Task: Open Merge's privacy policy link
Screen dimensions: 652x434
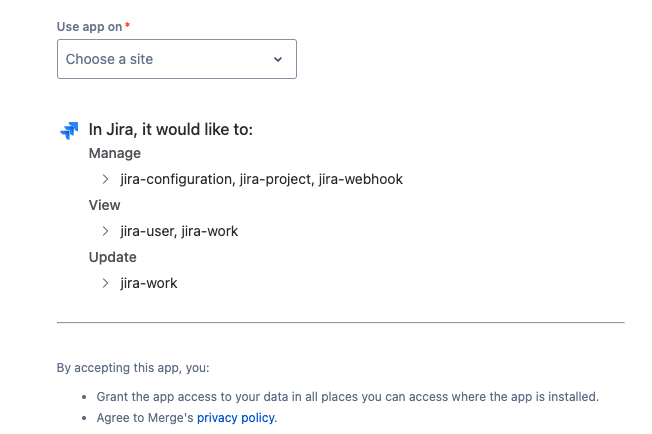Action: [236, 417]
